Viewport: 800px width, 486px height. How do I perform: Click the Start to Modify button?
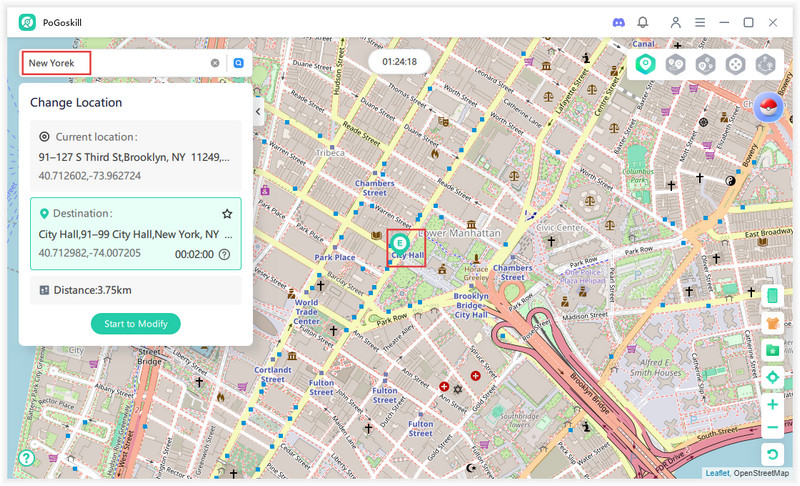pyautogui.click(x=135, y=323)
